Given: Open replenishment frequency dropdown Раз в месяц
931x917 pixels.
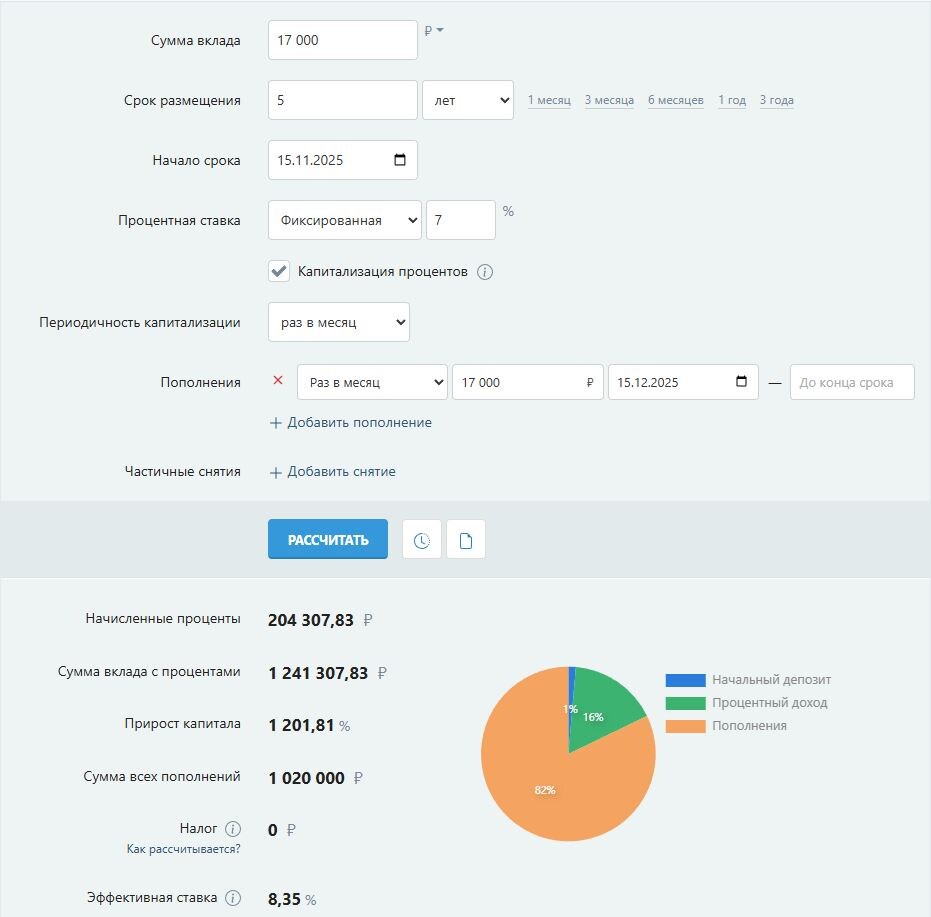Looking at the screenshot, I should point(372,382).
